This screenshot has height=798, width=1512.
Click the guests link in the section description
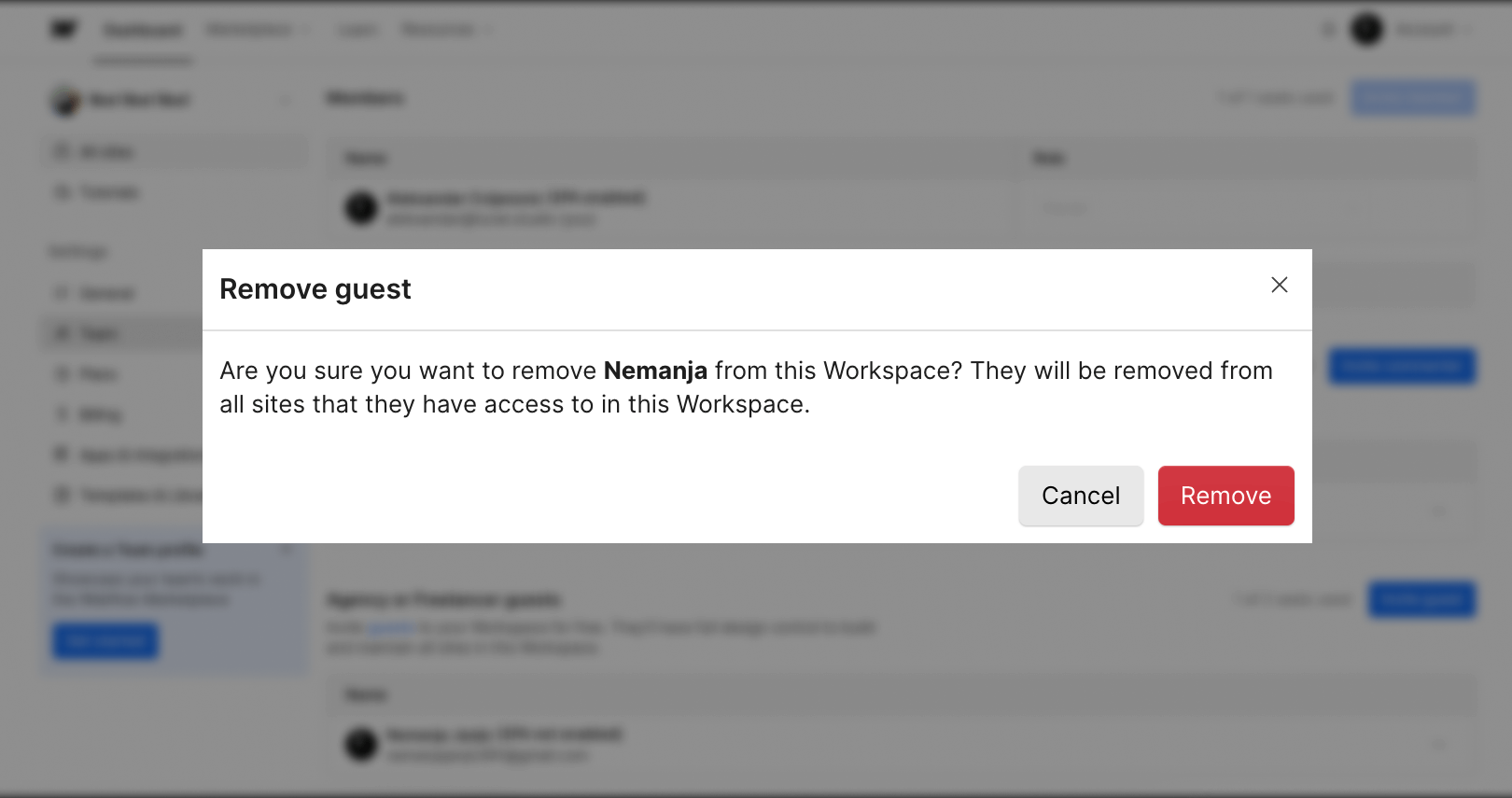tap(390, 627)
